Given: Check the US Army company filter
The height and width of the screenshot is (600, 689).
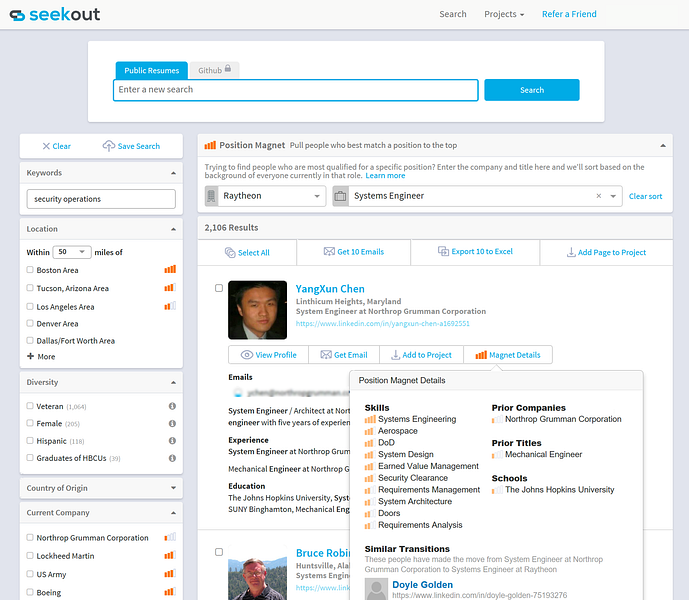Looking at the screenshot, I should pos(30,574).
